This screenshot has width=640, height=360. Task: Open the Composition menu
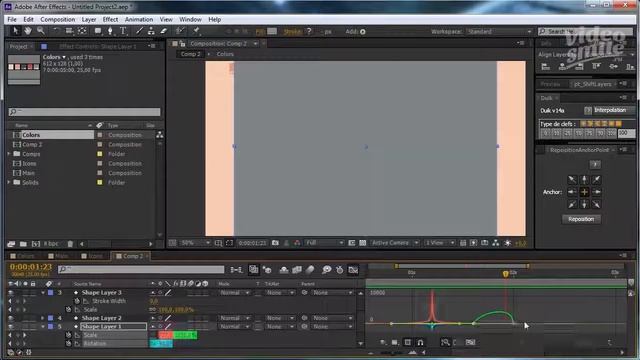tap(58, 19)
